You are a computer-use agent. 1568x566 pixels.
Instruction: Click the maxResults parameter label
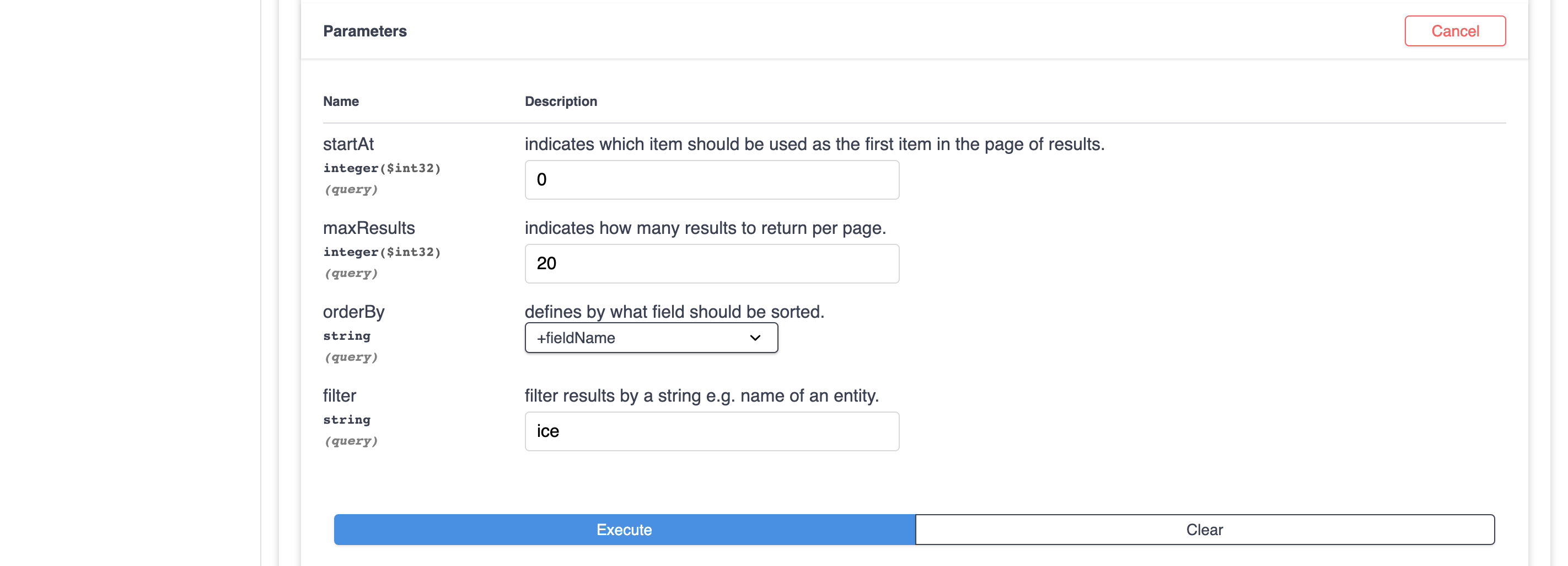tap(369, 228)
